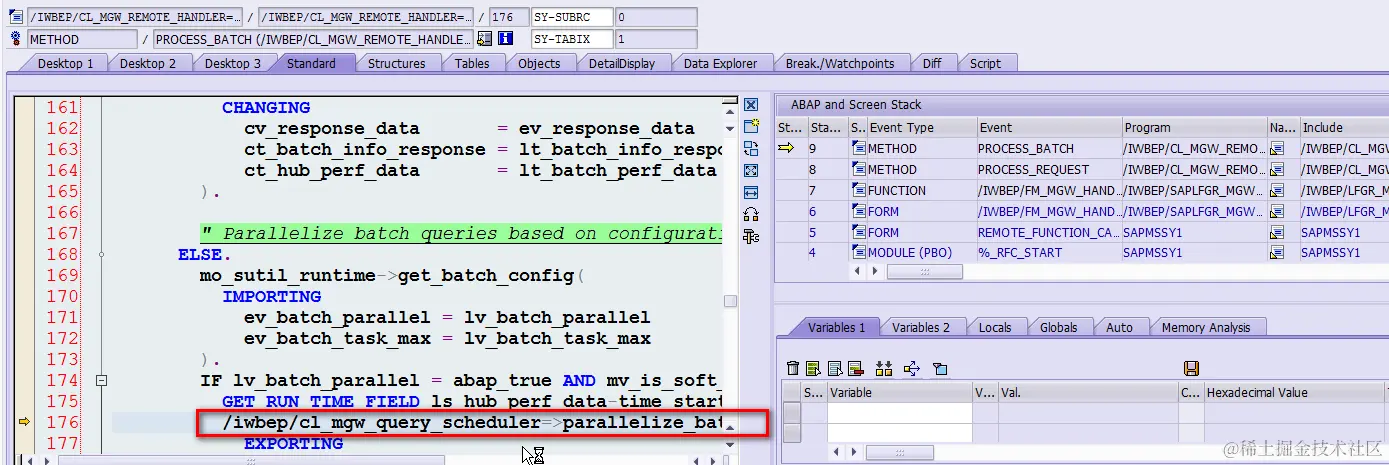Collapse the IF block at code line 174
The height and width of the screenshot is (465, 1389).
(x=101, y=380)
